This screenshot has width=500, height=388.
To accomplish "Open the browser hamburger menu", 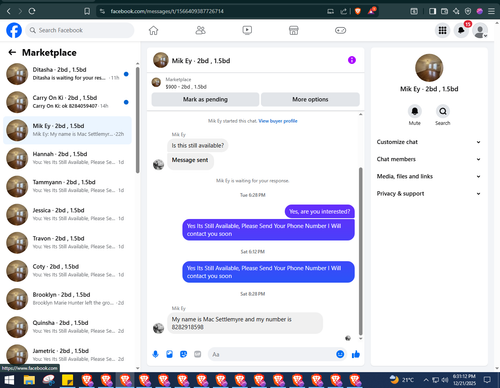I will click(x=491, y=11).
